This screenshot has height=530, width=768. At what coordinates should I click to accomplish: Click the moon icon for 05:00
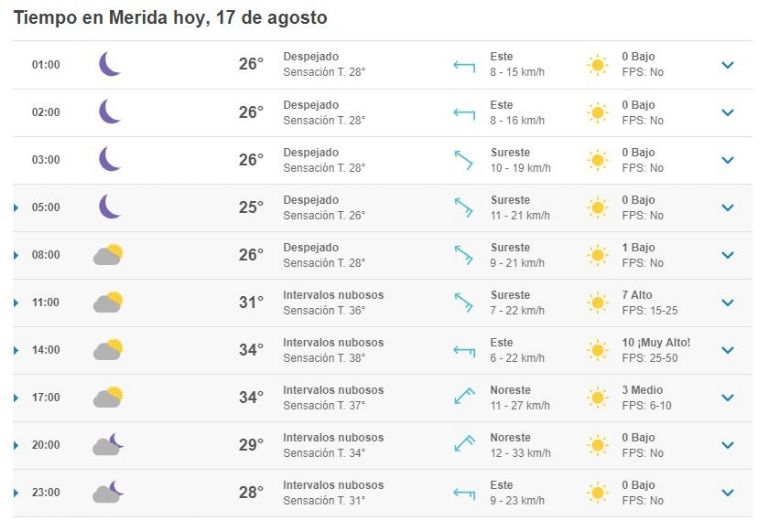[x=110, y=206]
